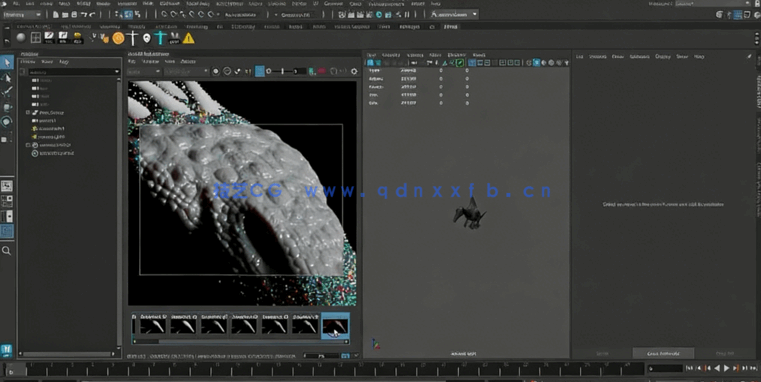Click the pencil icon in Attribute Editor header
This screenshot has height=382, width=761.
pos(749,56)
